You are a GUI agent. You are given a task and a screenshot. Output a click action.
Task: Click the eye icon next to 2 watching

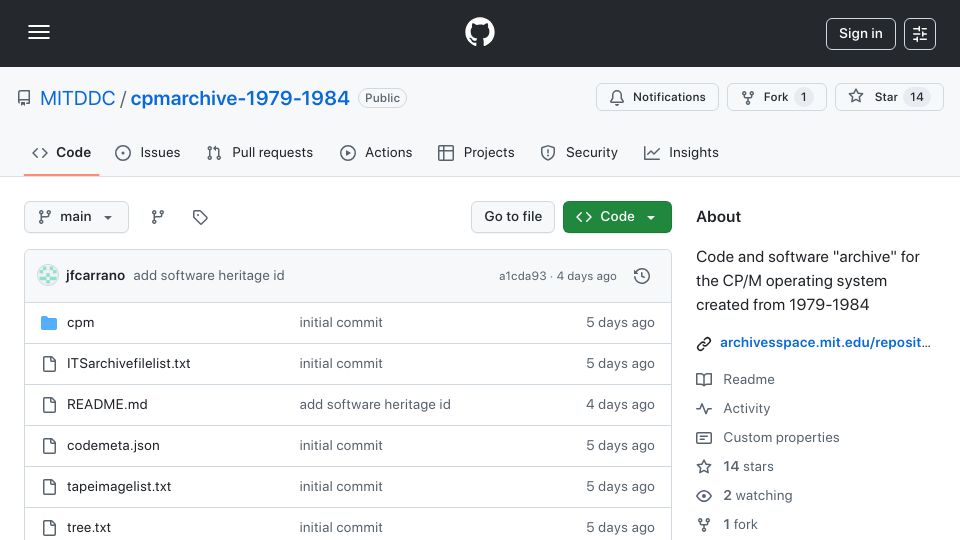coord(704,496)
